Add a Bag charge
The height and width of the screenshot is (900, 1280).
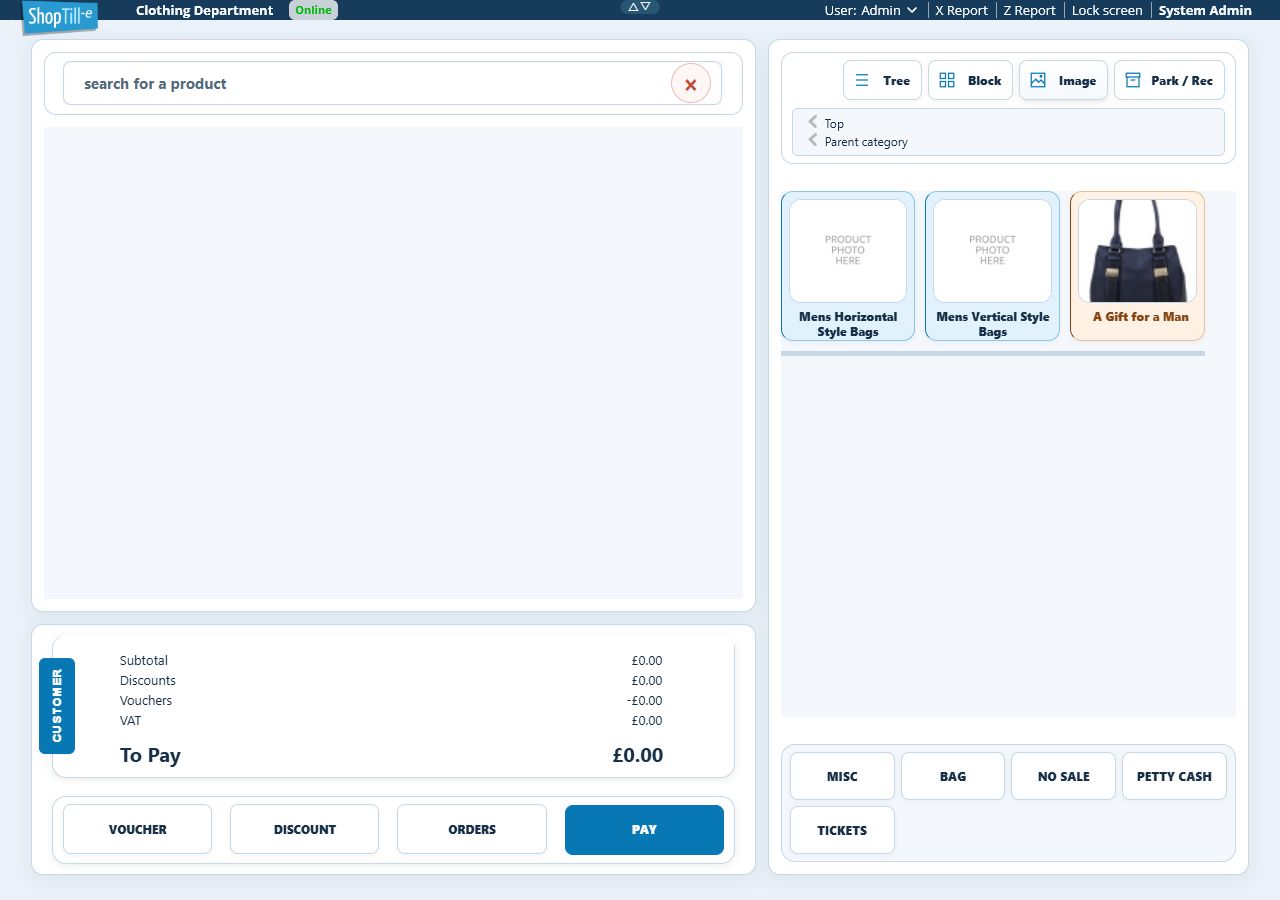pyautogui.click(x=953, y=776)
